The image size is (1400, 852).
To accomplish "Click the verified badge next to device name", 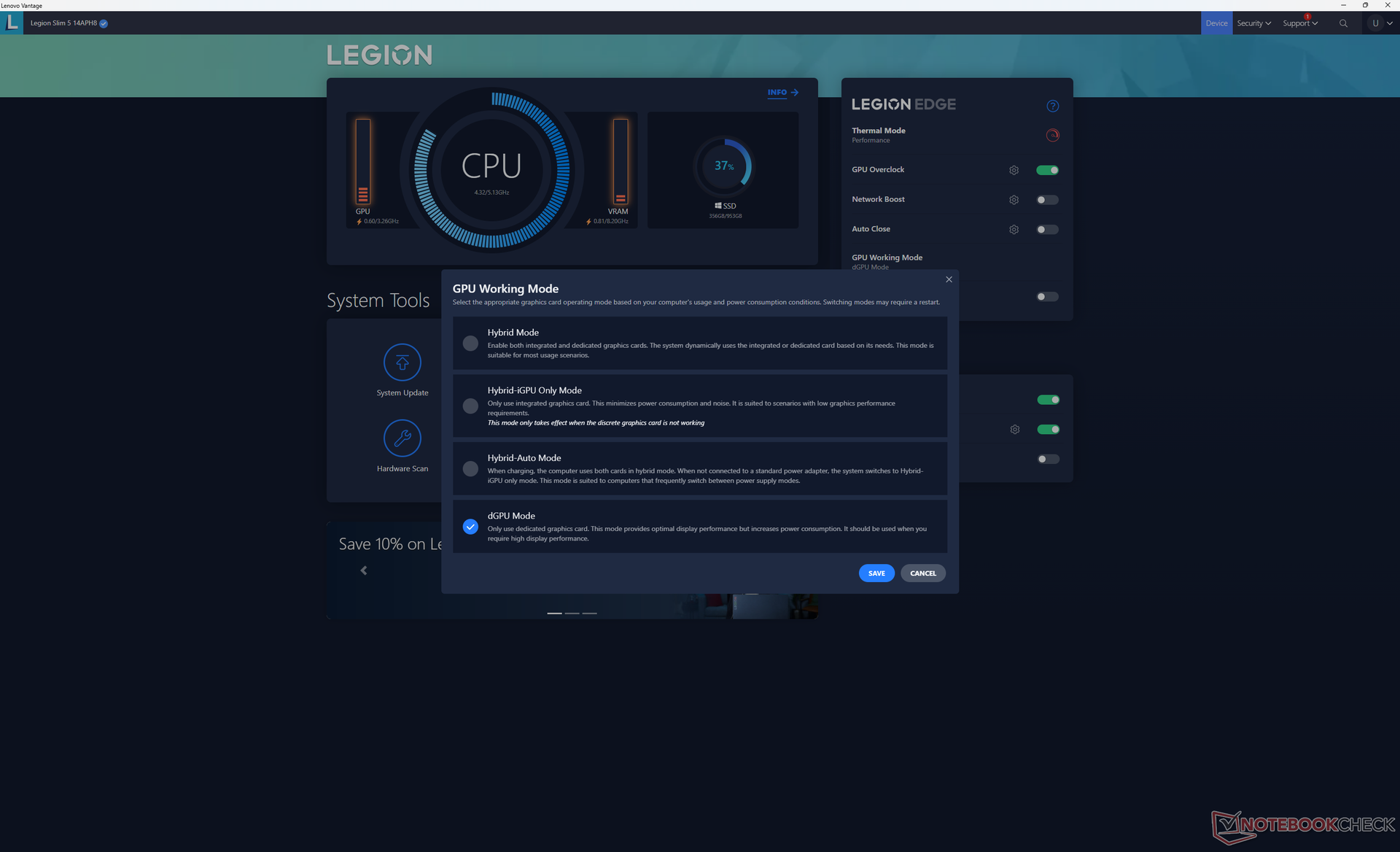I will pyautogui.click(x=104, y=23).
